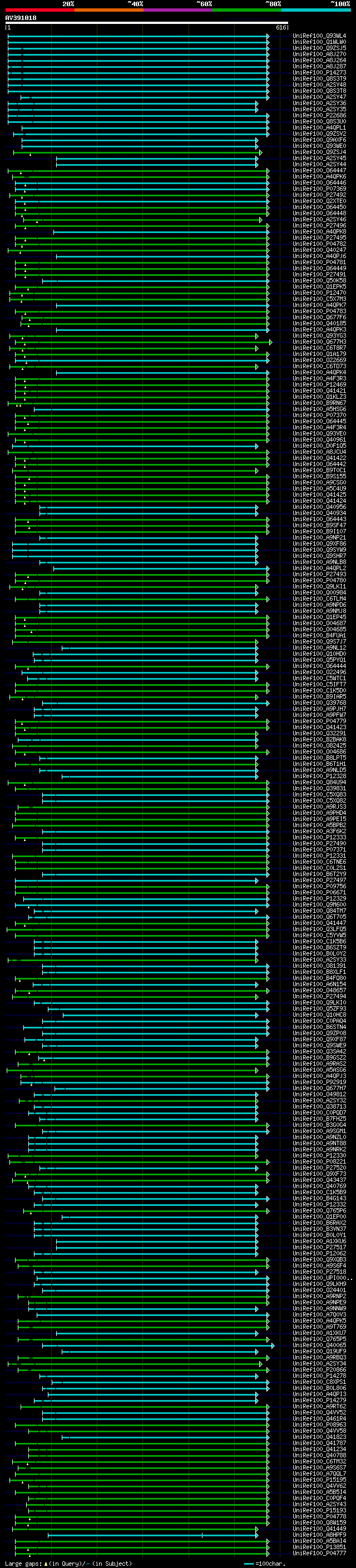The height and width of the screenshot is (1568, 356).
Task: Select label UniRef100_P27490
Action: (x=319, y=844)
